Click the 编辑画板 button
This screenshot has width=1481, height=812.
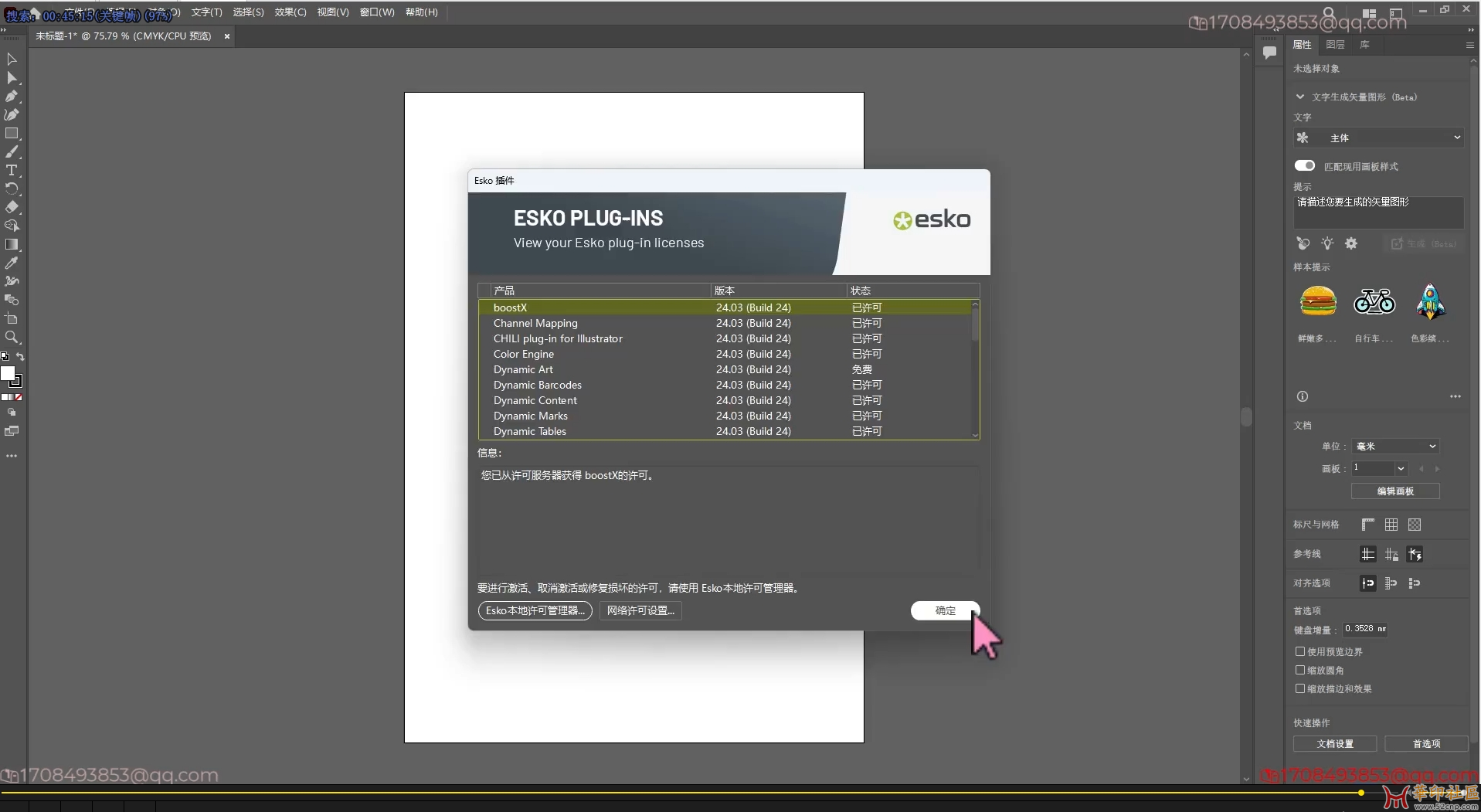coord(1395,491)
